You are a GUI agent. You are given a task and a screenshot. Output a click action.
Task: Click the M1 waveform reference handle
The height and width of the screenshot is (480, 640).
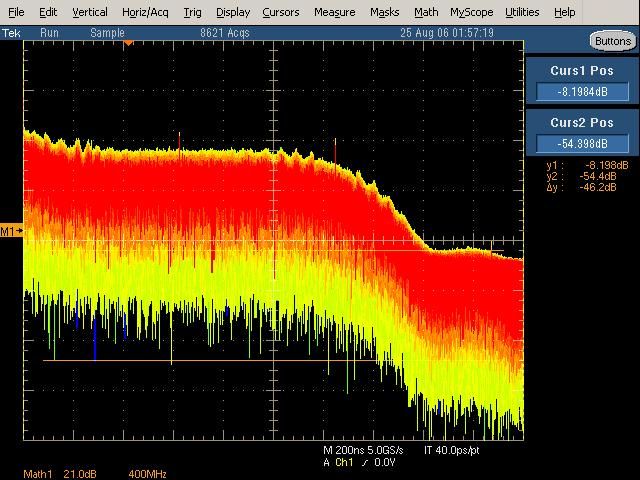11,231
